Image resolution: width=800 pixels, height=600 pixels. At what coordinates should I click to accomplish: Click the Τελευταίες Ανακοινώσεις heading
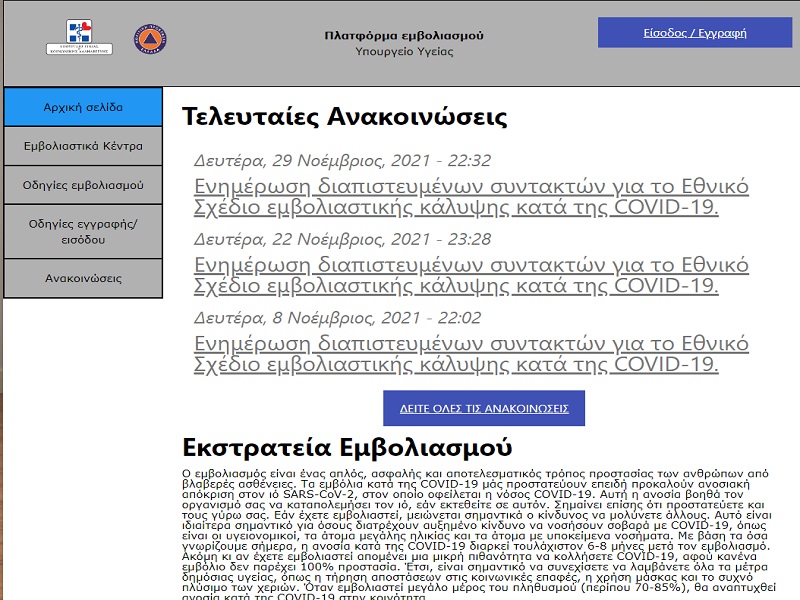coord(344,116)
